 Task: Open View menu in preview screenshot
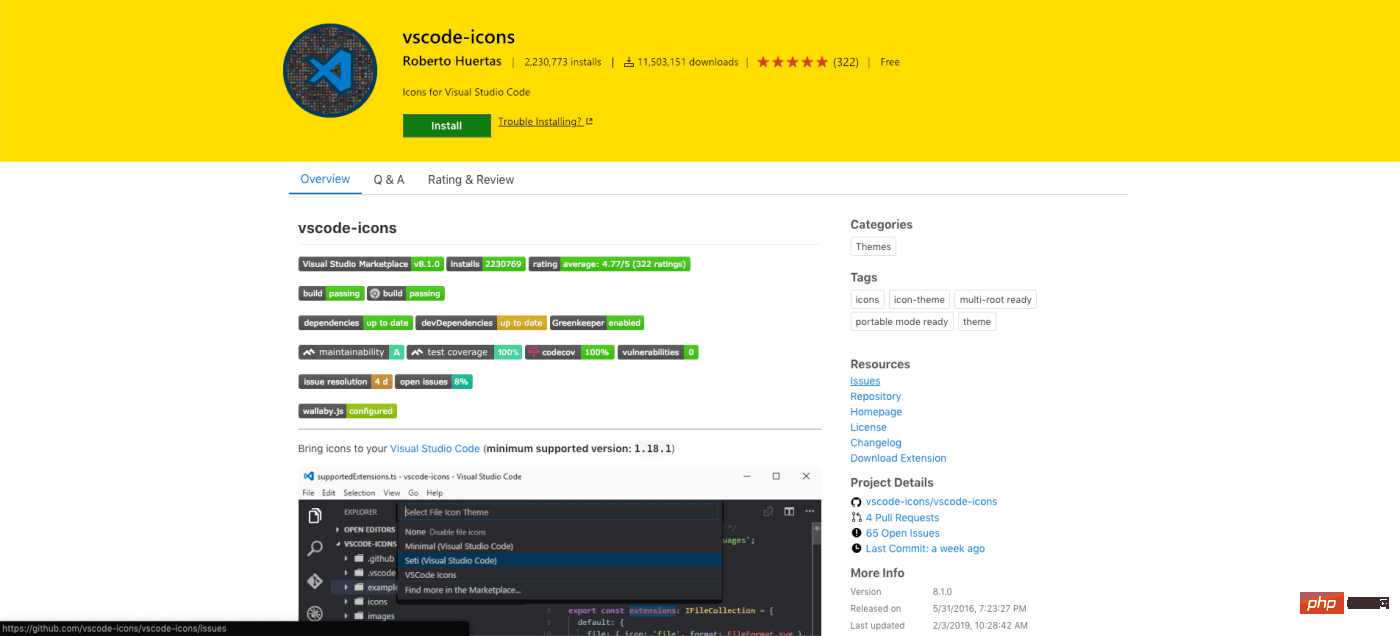[x=391, y=493]
